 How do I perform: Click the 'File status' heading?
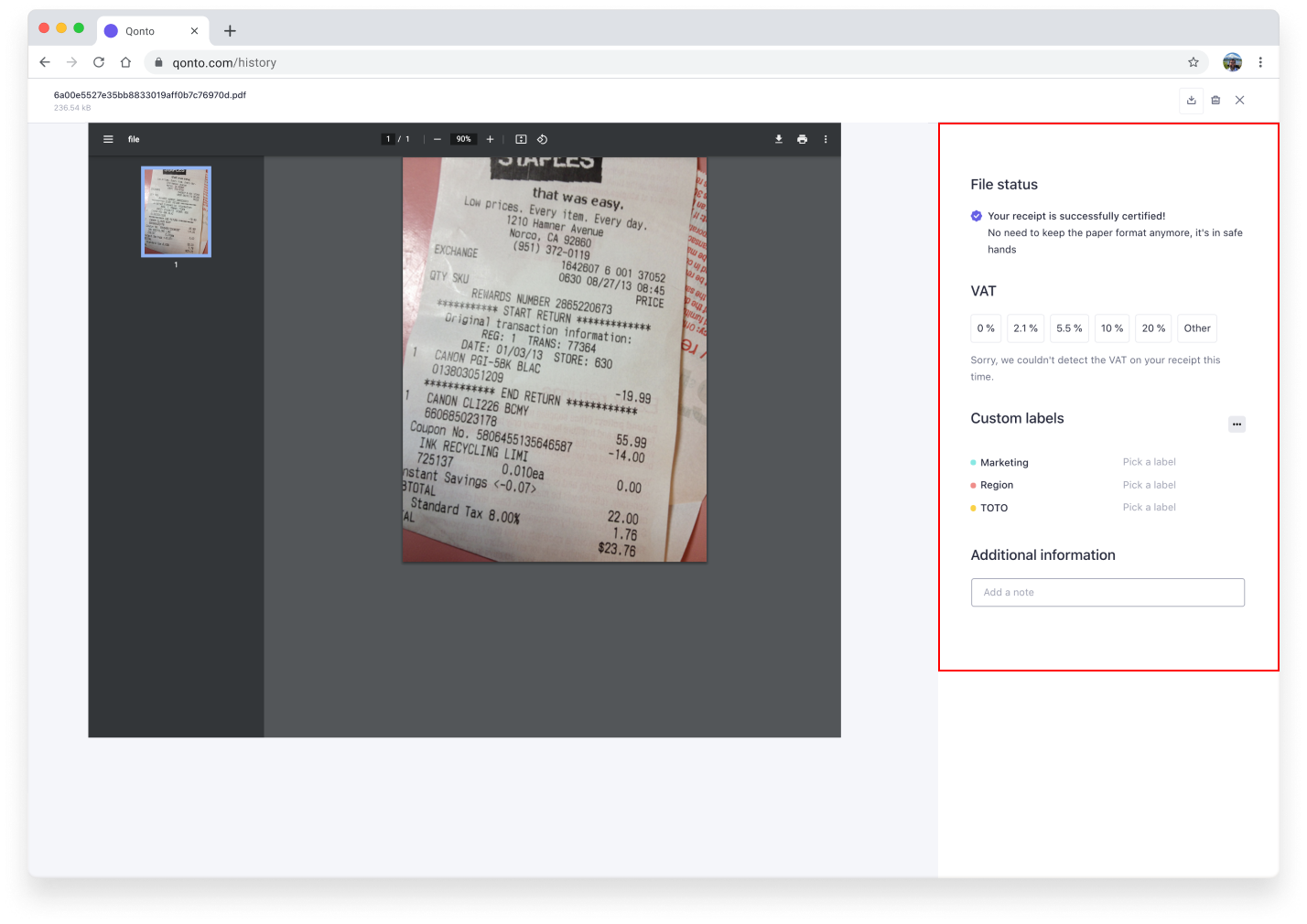click(1004, 185)
